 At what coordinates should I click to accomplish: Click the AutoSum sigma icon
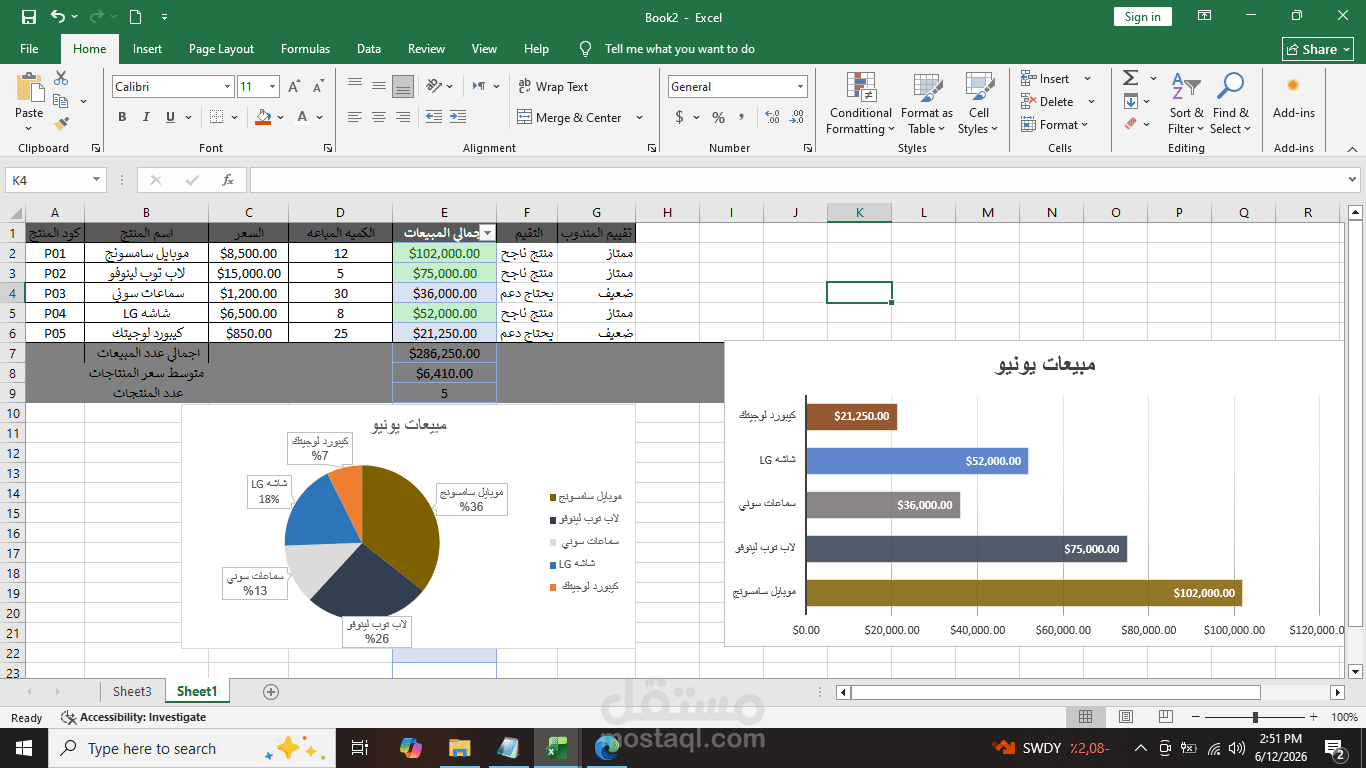click(1130, 78)
